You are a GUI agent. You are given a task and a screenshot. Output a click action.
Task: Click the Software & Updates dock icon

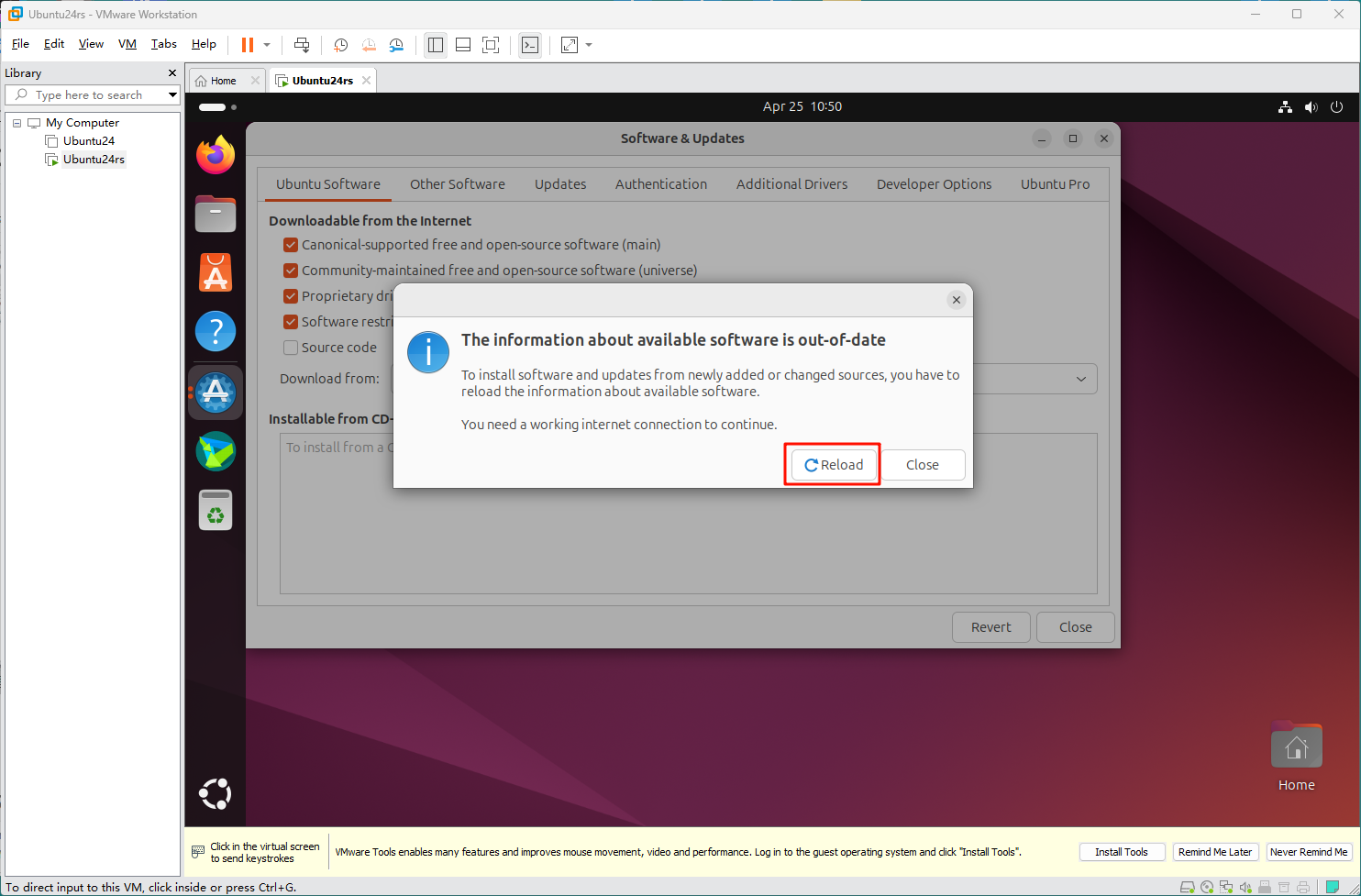point(216,393)
